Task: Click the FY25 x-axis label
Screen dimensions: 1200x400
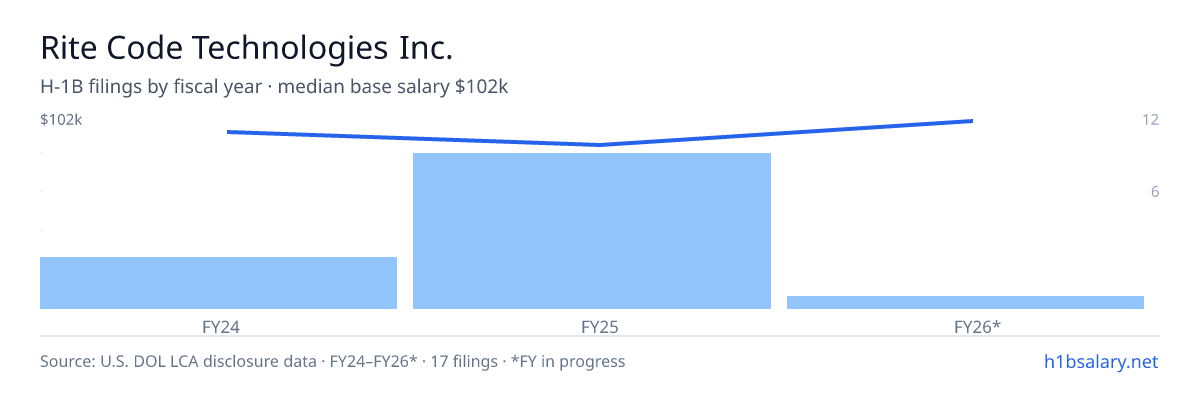Action: click(592, 326)
